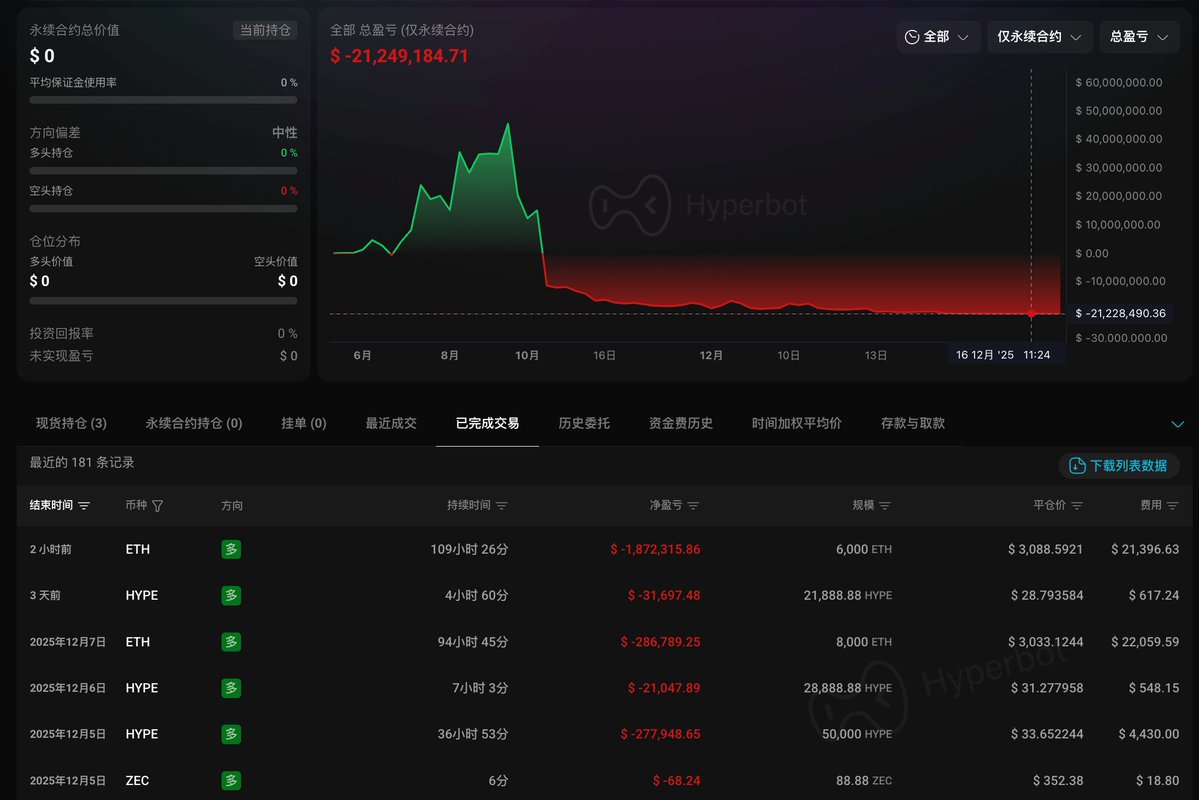
Task: Sort using the 净盈亏 column icon
Action: [x=694, y=506]
